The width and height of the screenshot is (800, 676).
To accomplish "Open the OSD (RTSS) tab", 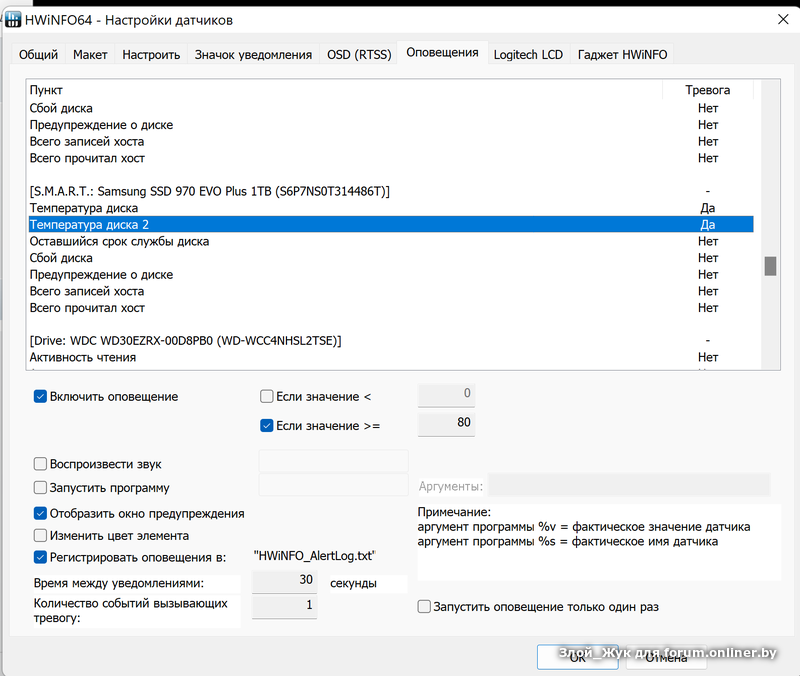I will pyautogui.click(x=358, y=55).
